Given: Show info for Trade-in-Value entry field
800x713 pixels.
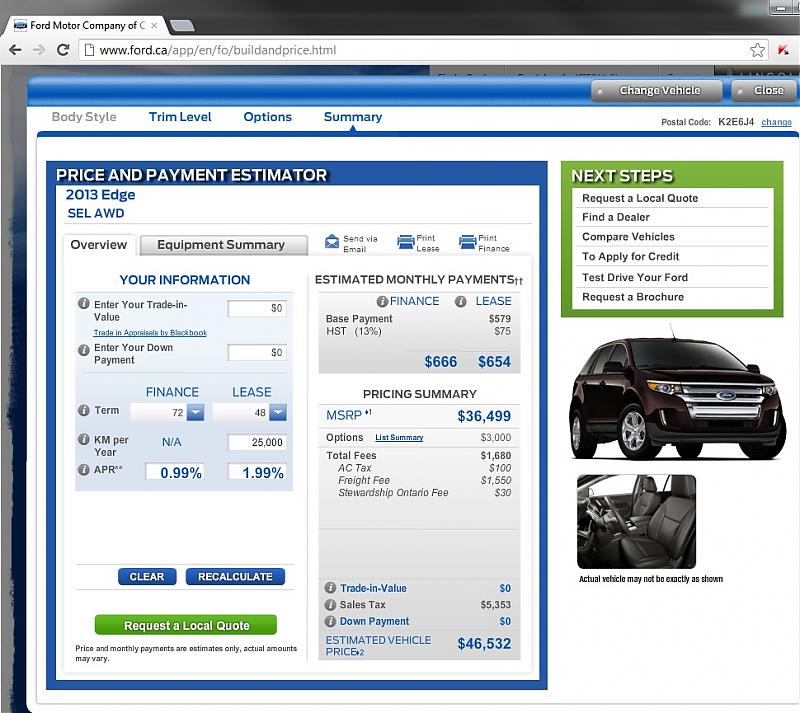Looking at the screenshot, I should click(x=84, y=303).
